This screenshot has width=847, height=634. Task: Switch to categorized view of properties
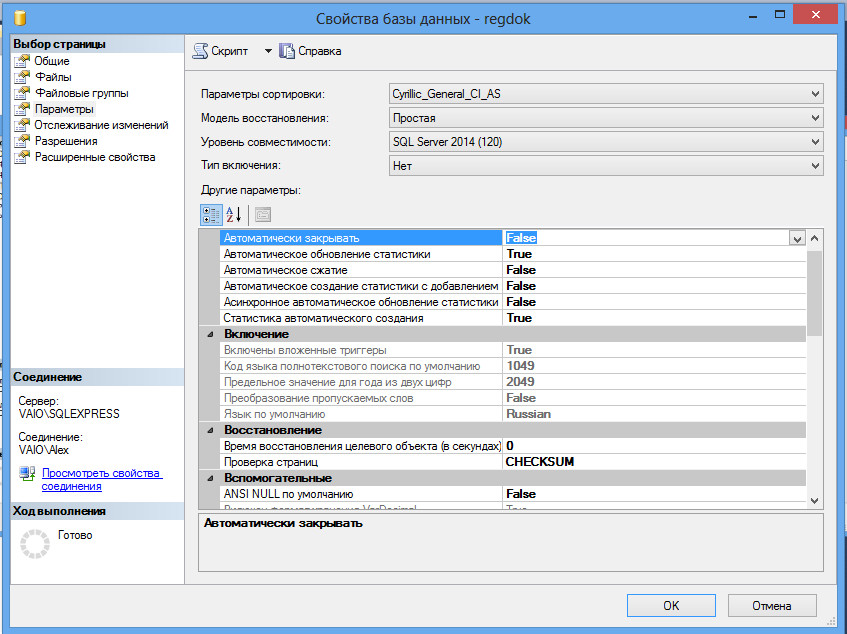[x=210, y=214]
